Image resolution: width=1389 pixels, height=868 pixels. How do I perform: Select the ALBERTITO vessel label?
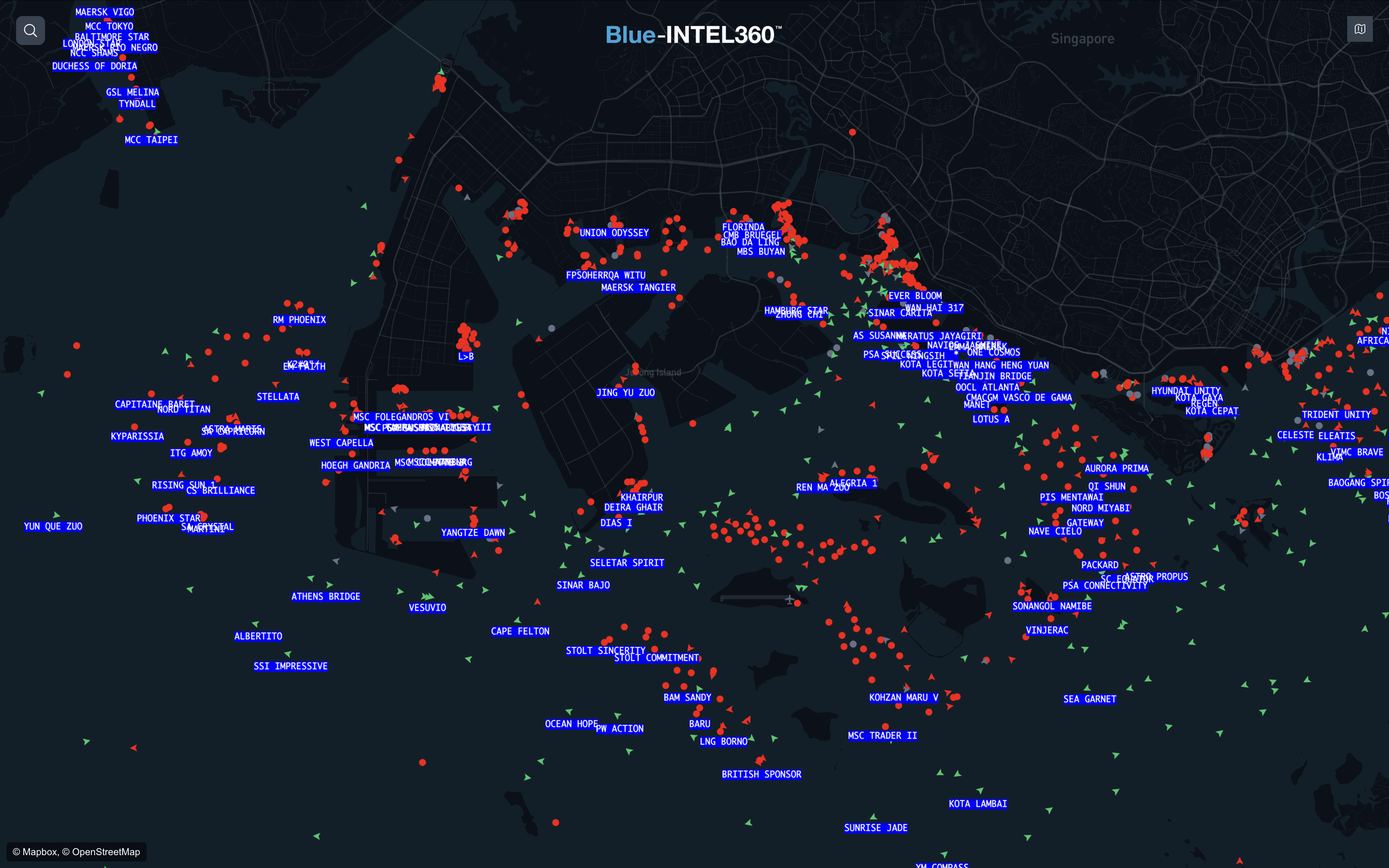[x=258, y=636]
